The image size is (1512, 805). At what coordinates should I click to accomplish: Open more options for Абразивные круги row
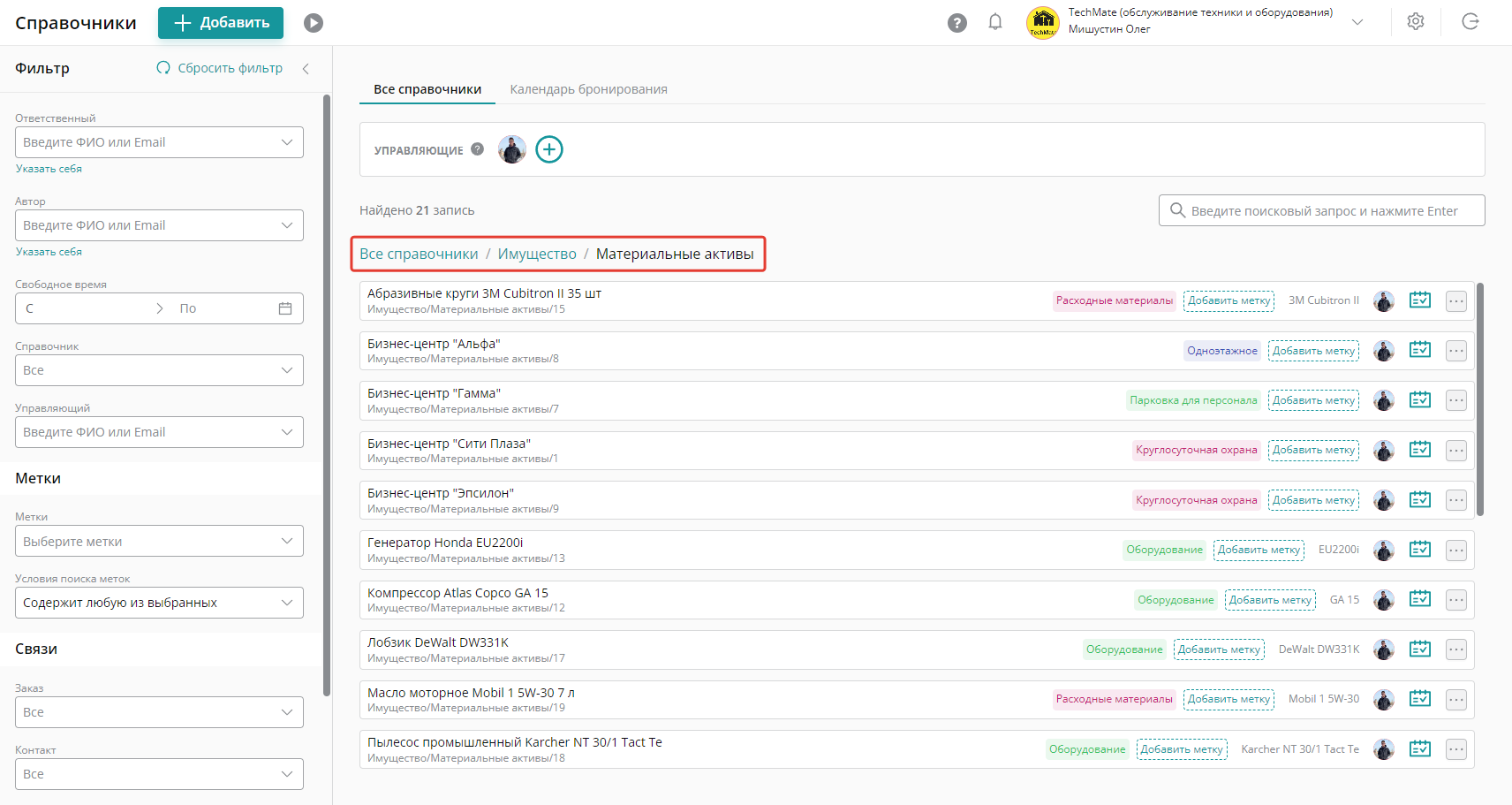(x=1456, y=301)
